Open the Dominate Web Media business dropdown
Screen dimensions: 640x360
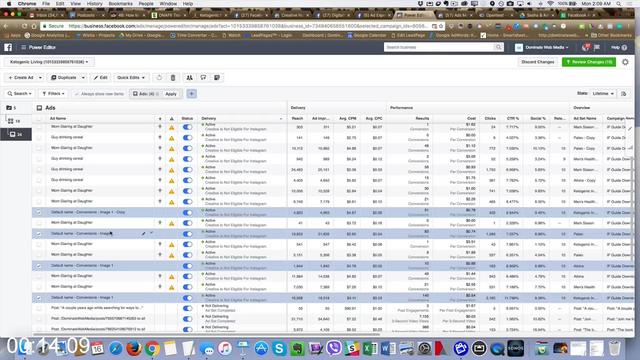pos(542,47)
